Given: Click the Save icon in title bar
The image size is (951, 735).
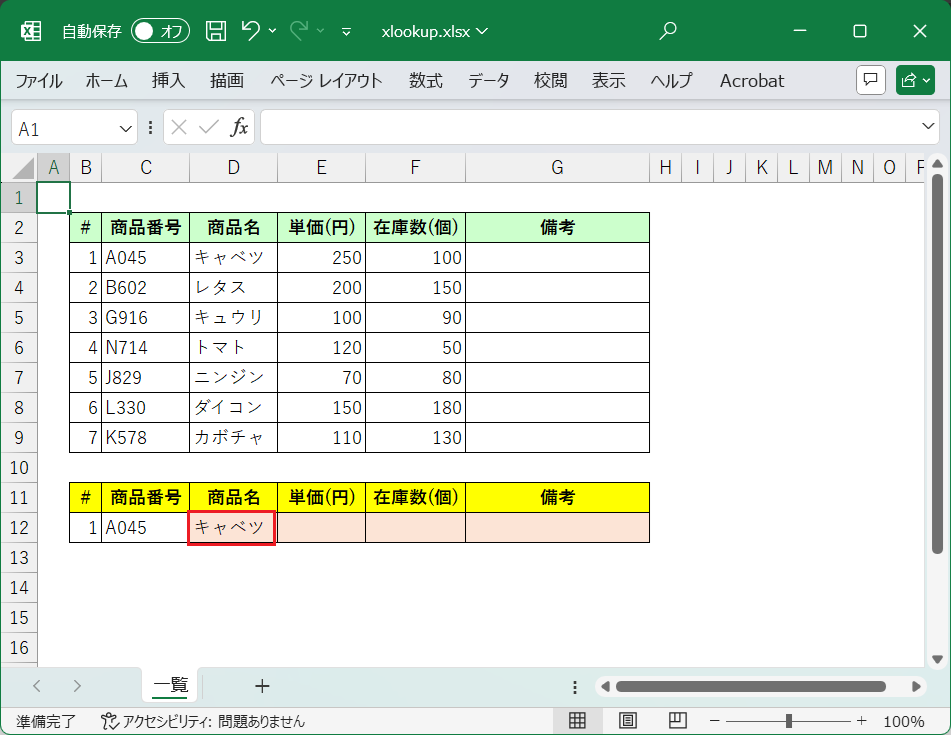Looking at the screenshot, I should pyautogui.click(x=215, y=31).
